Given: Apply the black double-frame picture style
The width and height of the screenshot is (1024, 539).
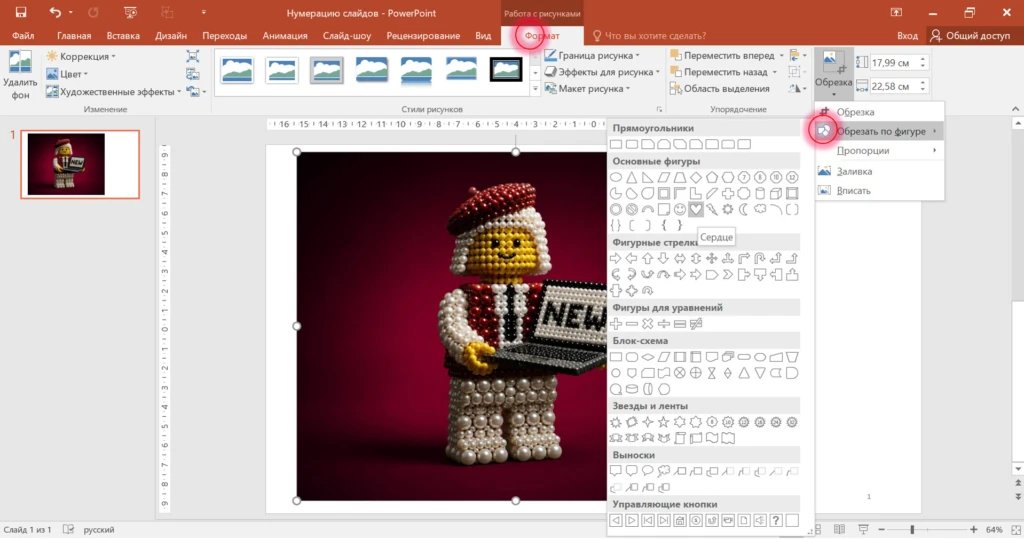Looking at the screenshot, I should [x=505, y=69].
